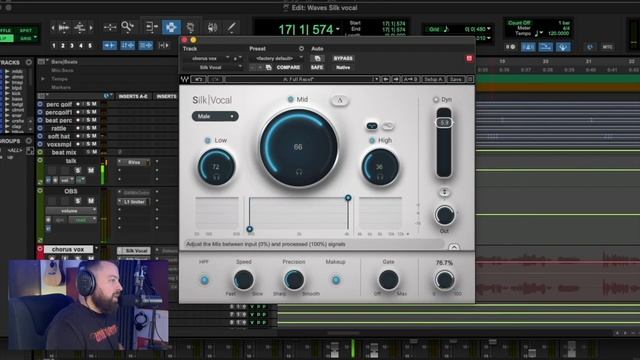Toggle the High band on/off
Screen dimensions: 640x360
tap(372, 140)
